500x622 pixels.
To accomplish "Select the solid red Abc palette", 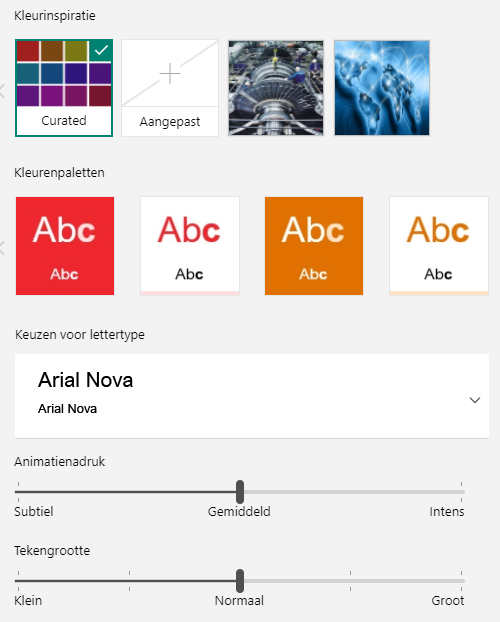I will coord(65,246).
